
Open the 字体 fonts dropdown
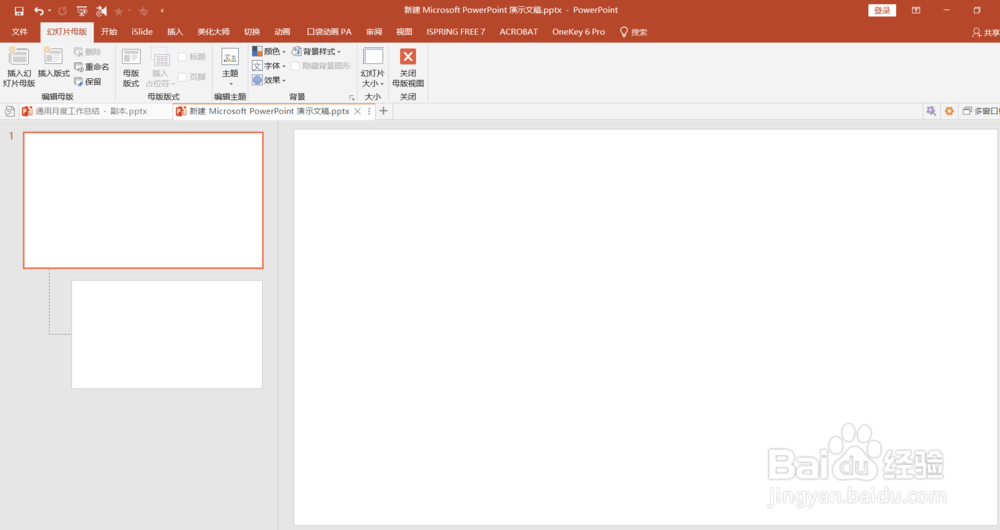coord(268,66)
